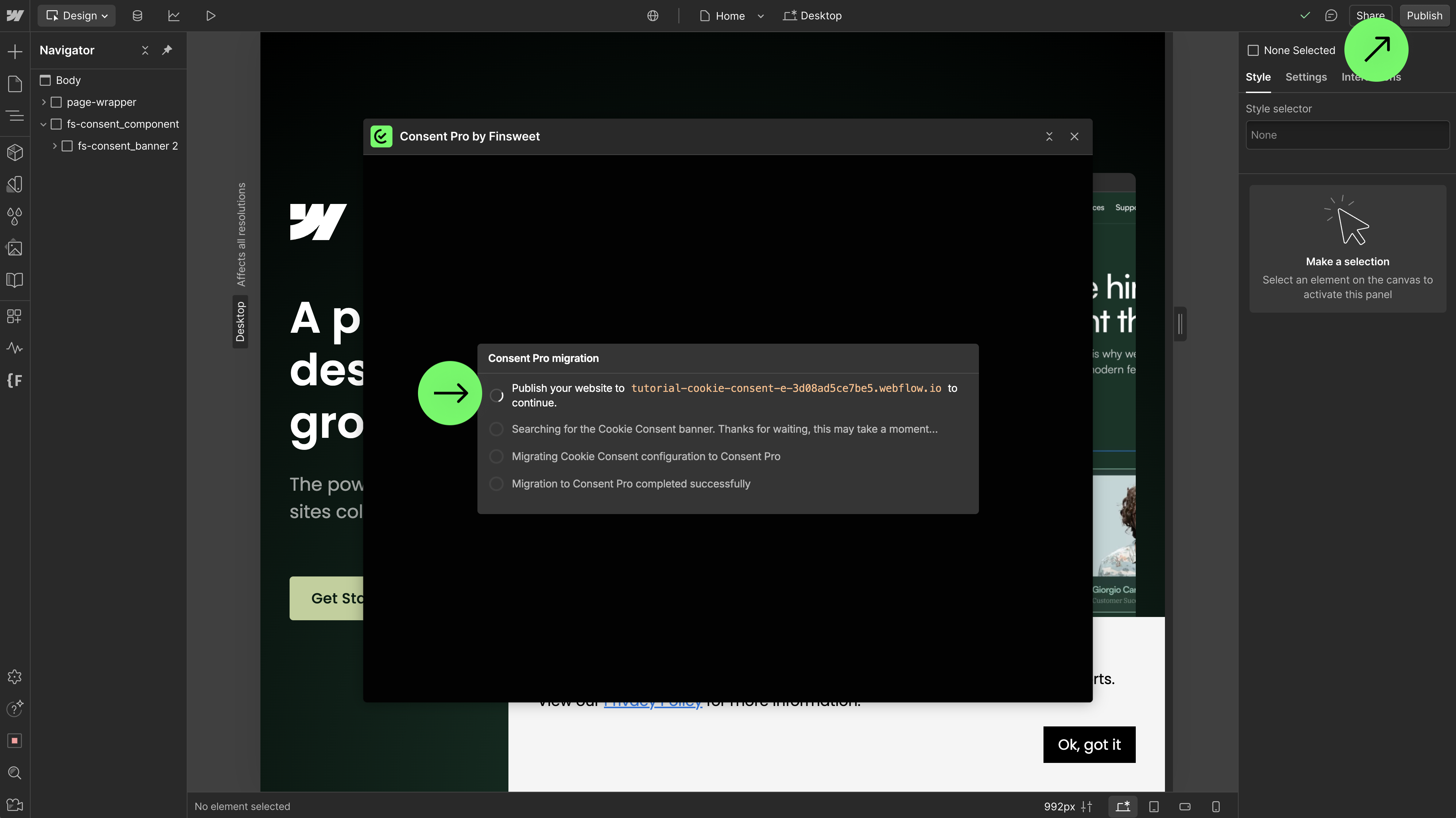Select the mobile portrait breakpoint icon
Image resolution: width=1456 pixels, height=818 pixels.
pos(1216,807)
